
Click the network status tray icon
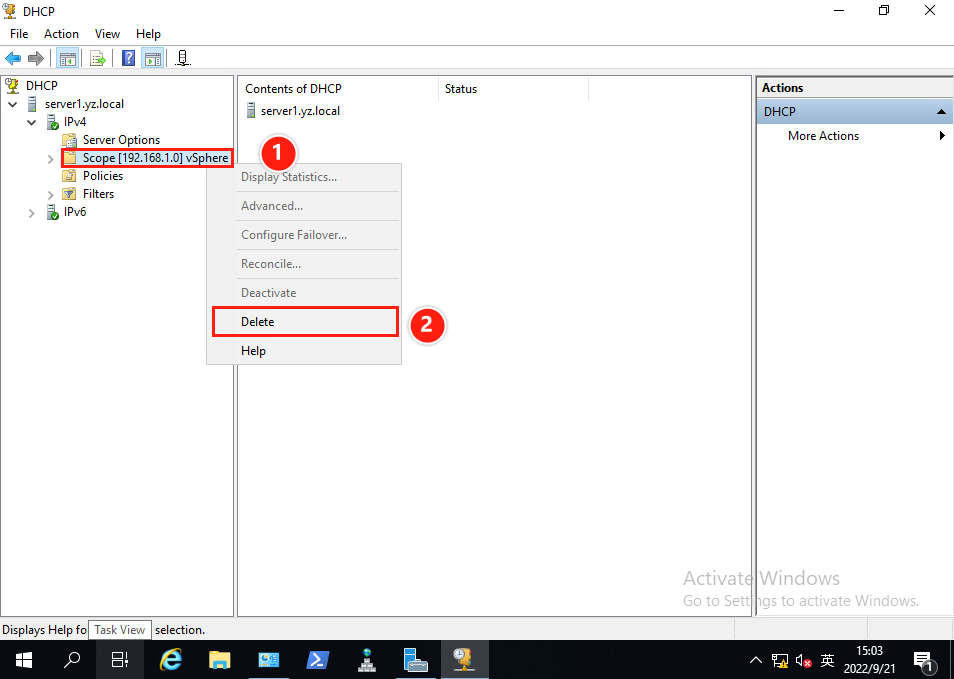click(779, 661)
